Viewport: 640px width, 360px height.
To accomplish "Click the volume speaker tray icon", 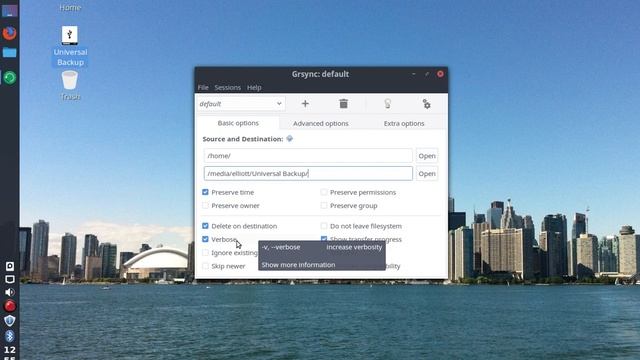I will click(10, 292).
